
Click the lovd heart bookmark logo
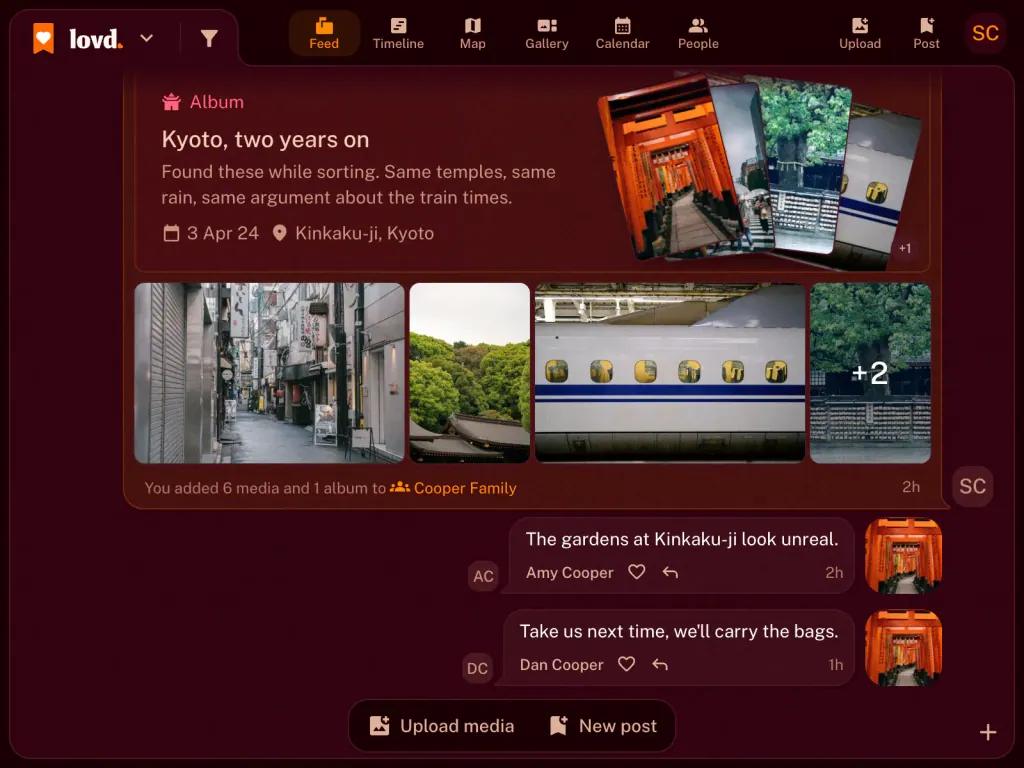[x=44, y=39]
